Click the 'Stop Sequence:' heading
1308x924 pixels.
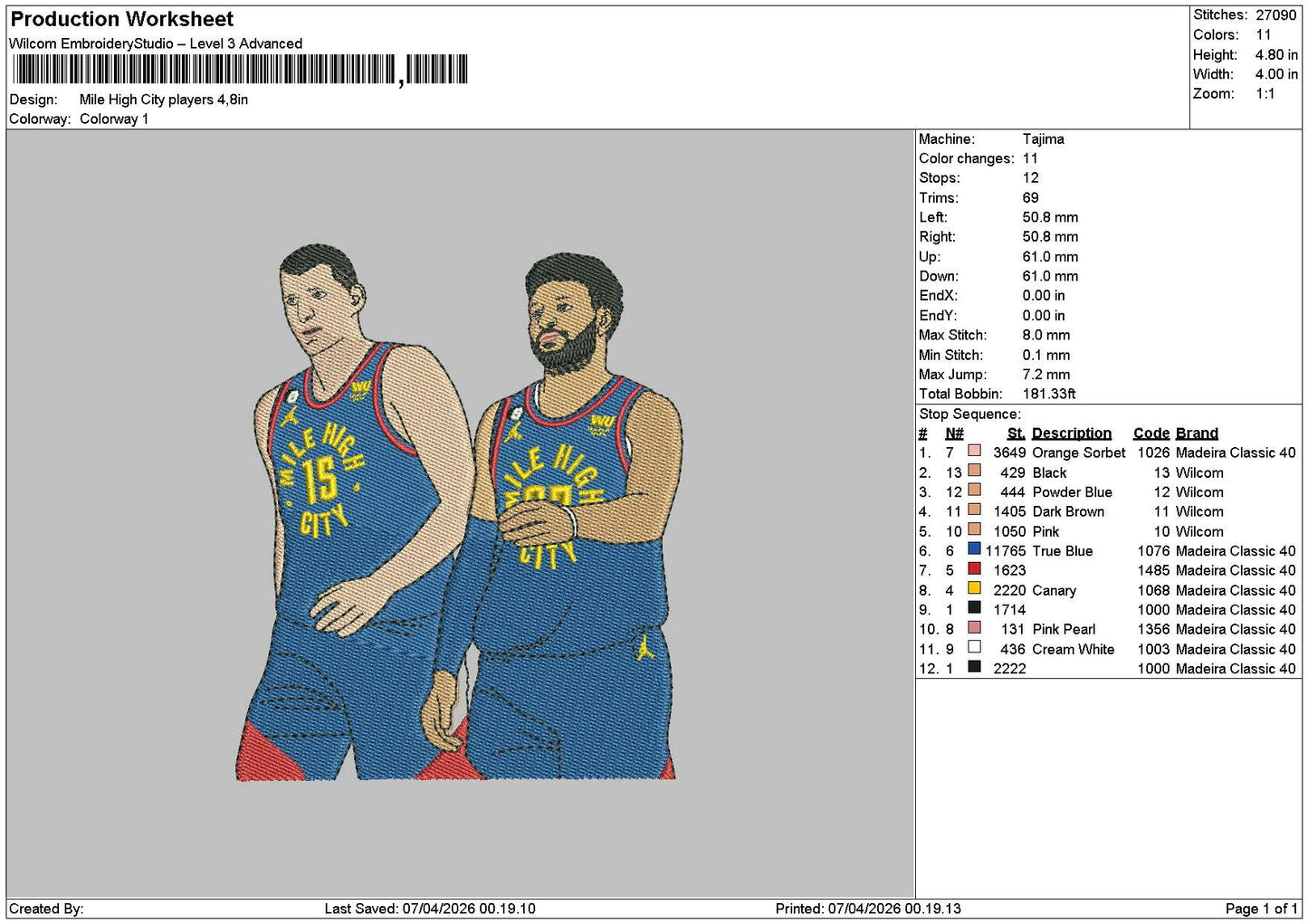pos(969,414)
